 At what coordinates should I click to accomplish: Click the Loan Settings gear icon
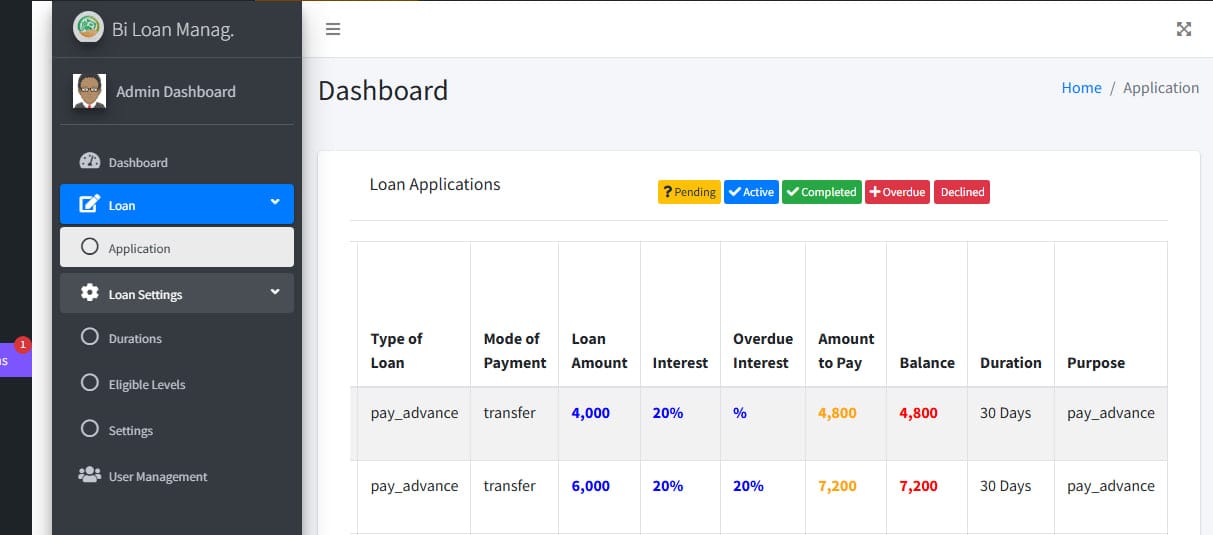click(90, 294)
